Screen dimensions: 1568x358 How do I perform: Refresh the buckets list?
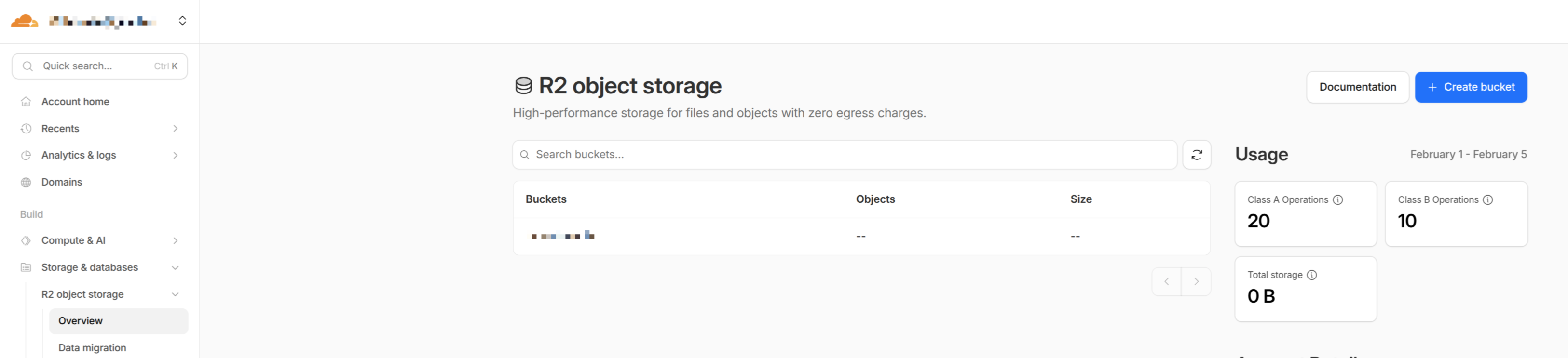tap(1196, 154)
